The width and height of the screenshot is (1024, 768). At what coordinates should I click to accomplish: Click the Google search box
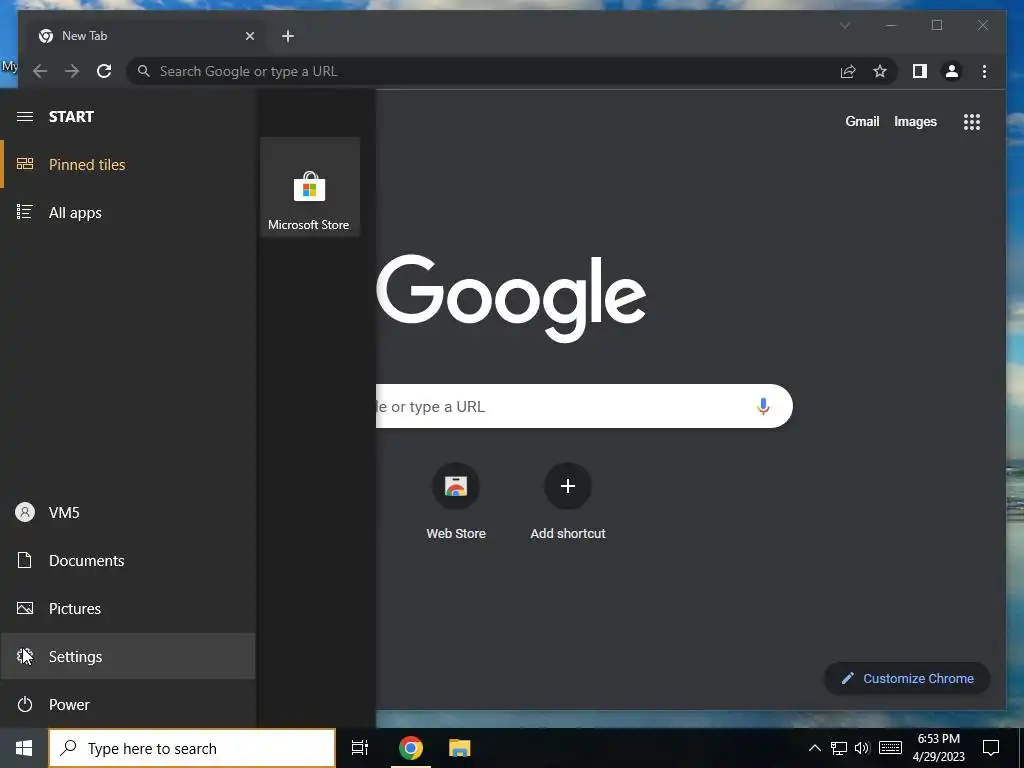[584, 406]
